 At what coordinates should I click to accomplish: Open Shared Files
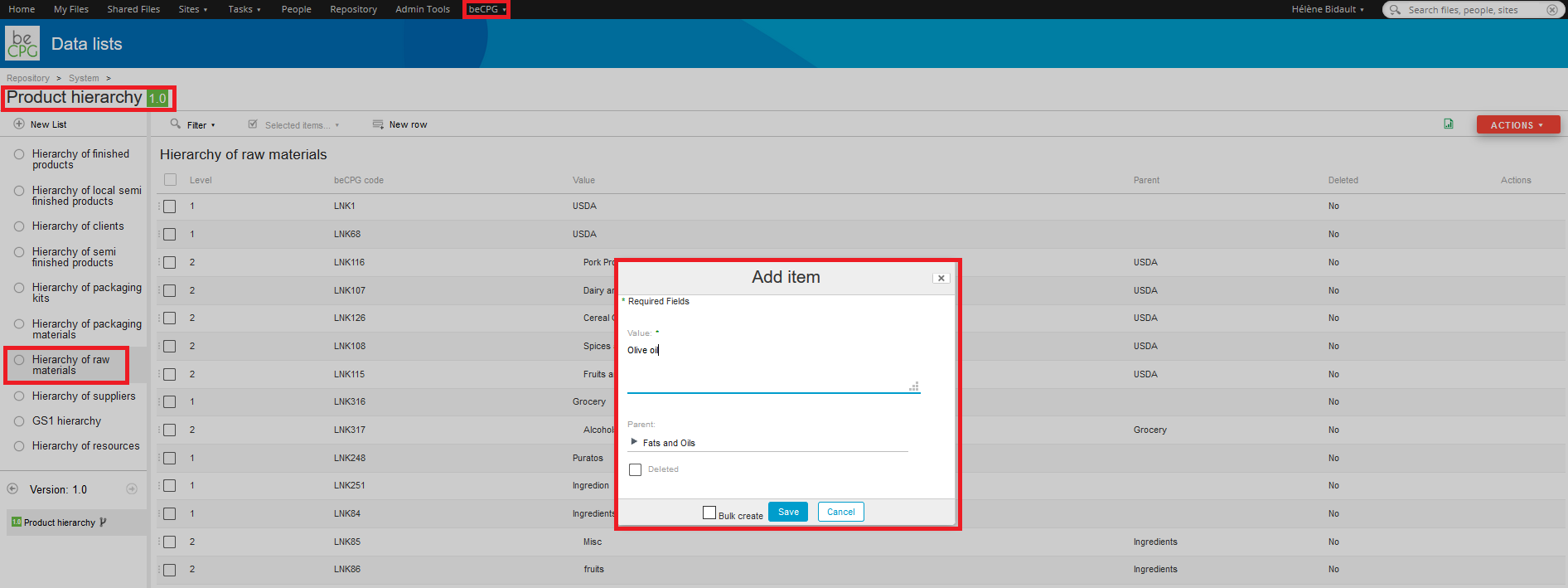coord(133,9)
